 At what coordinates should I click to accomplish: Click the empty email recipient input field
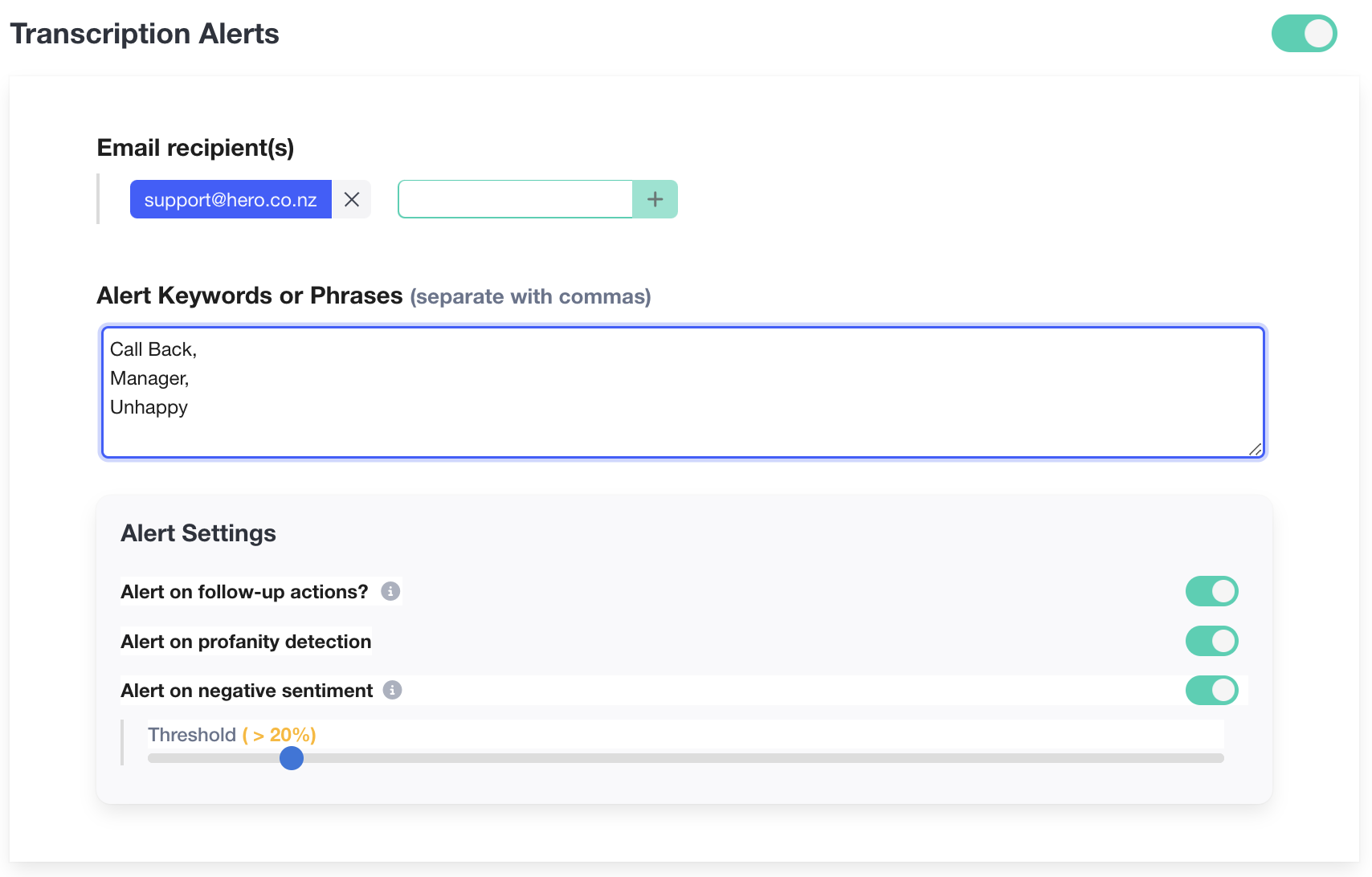[514, 198]
